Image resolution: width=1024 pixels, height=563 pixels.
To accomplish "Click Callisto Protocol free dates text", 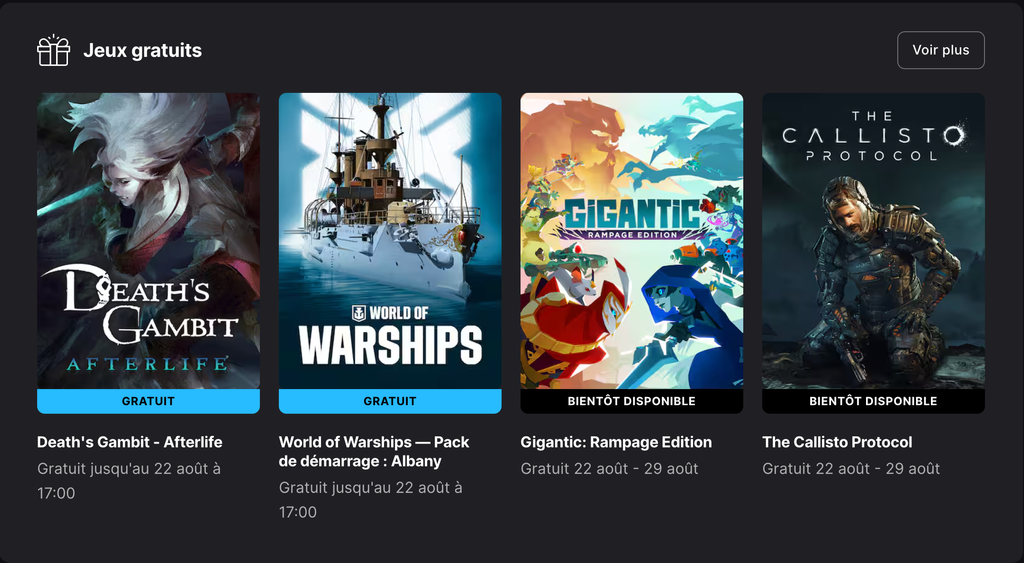I will (x=851, y=469).
